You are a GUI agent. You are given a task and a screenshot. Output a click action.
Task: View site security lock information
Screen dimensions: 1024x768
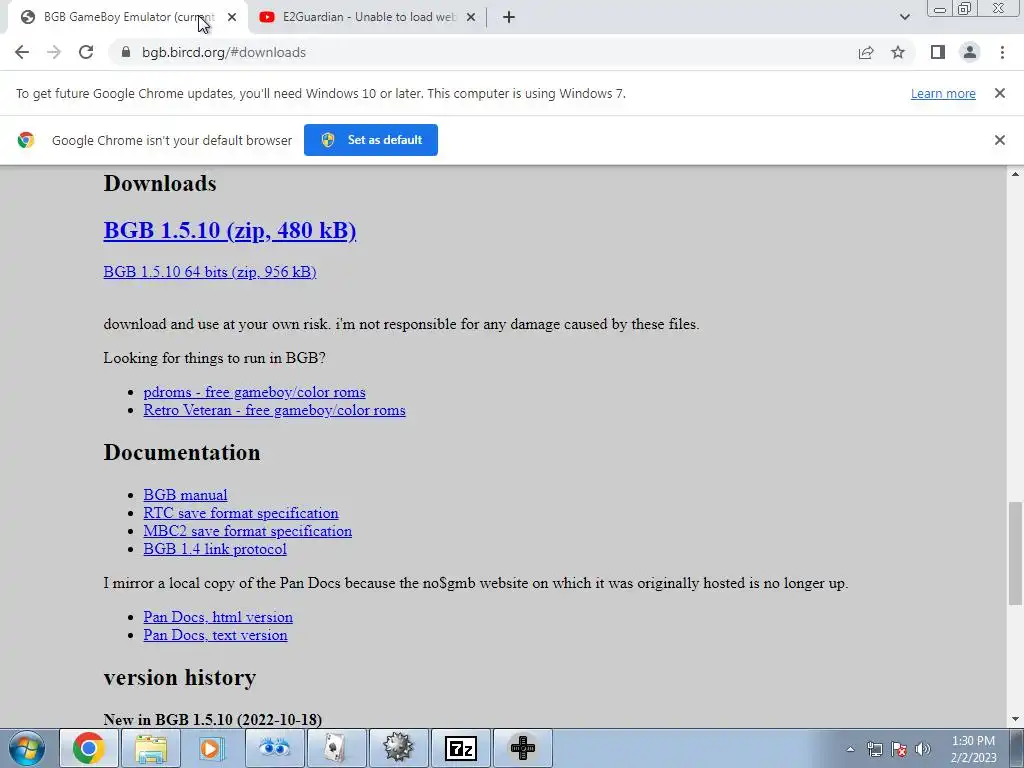(x=126, y=52)
